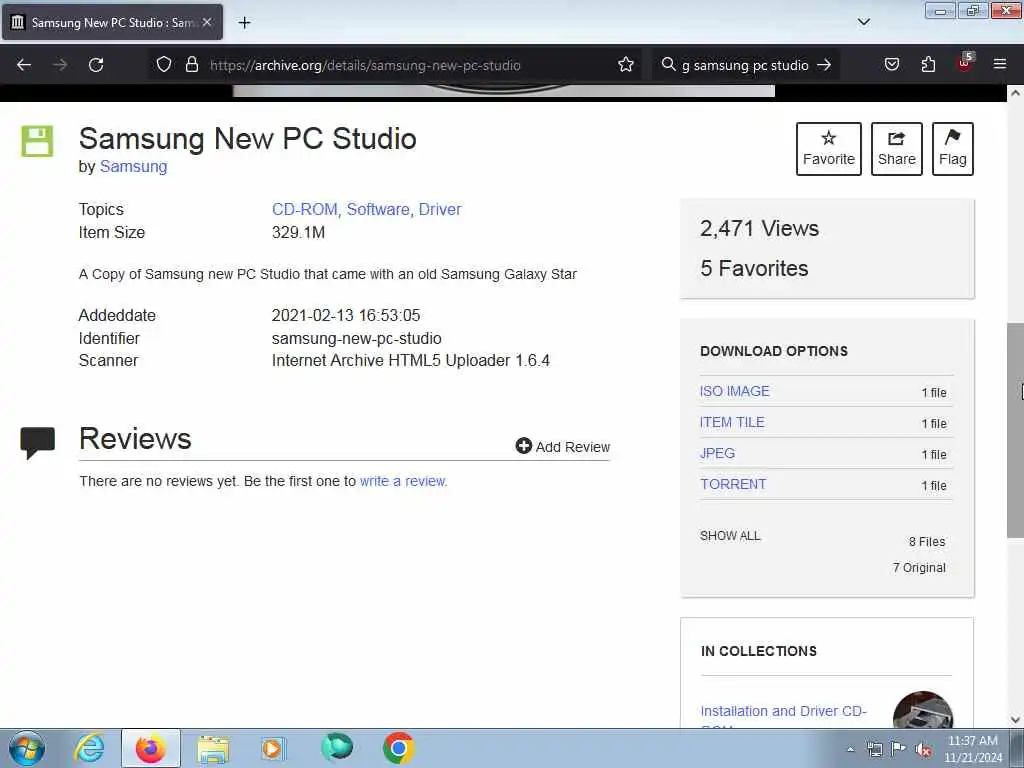The image size is (1024, 768).
Task: Click the Share button
Action: point(897,149)
